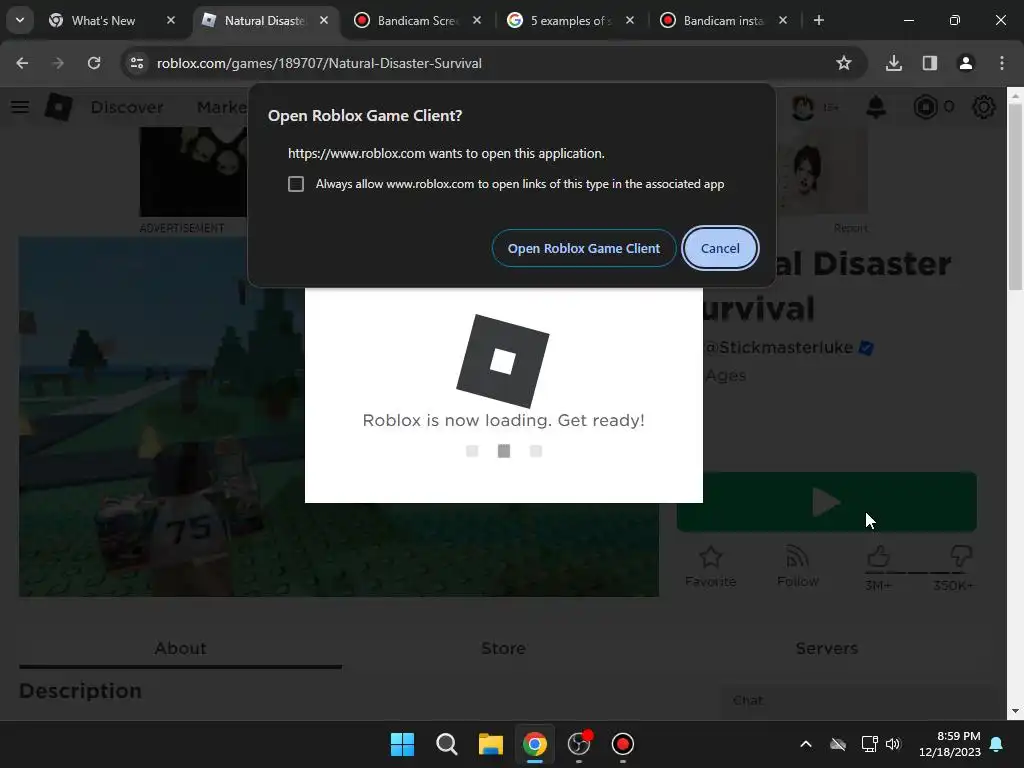This screenshot has width=1024, height=768.
Task: Open Bandicam recorder from taskbar
Action: pos(622,744)
